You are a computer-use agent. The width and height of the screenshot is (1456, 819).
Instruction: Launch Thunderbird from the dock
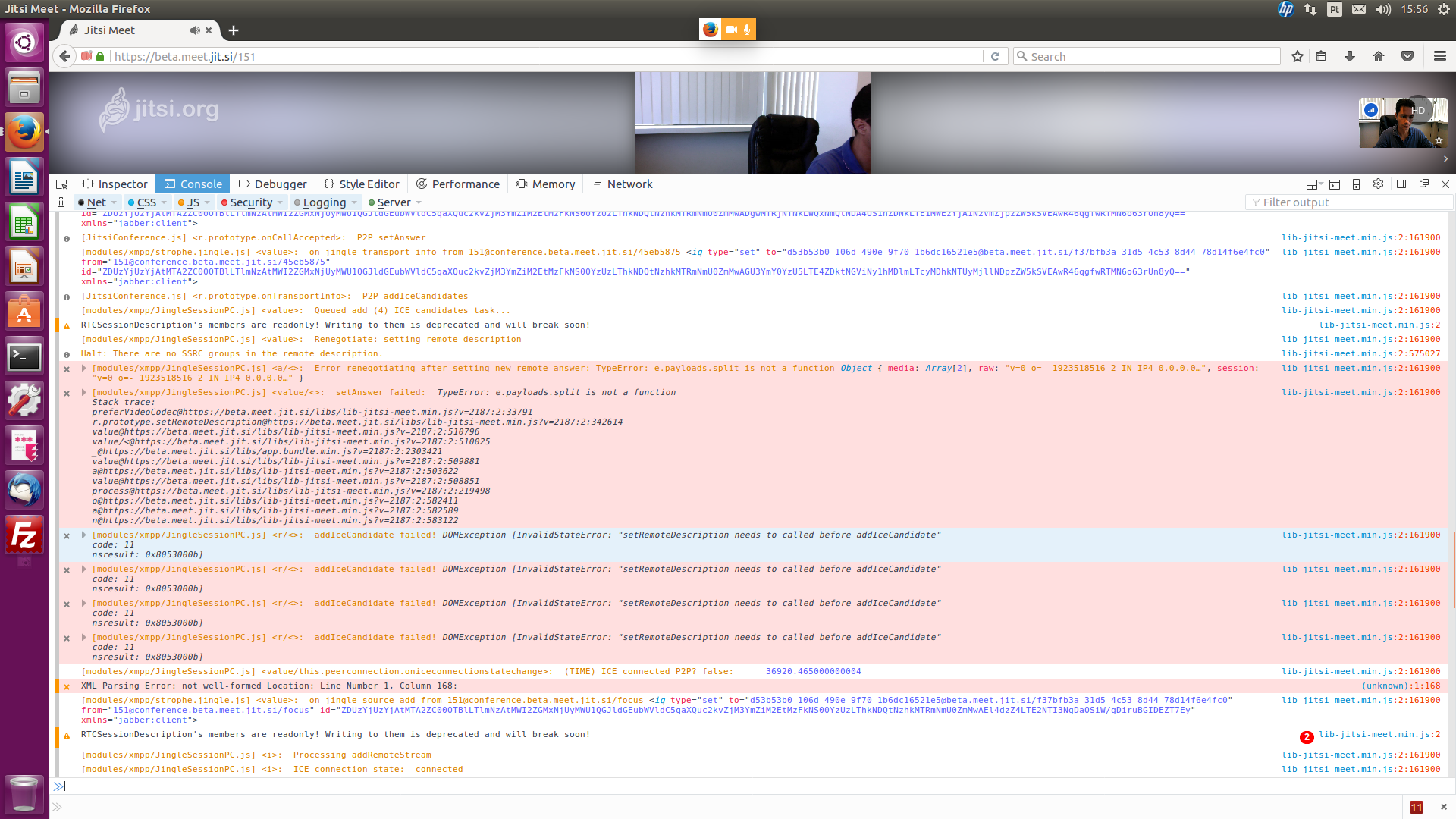tap(24, 489)
